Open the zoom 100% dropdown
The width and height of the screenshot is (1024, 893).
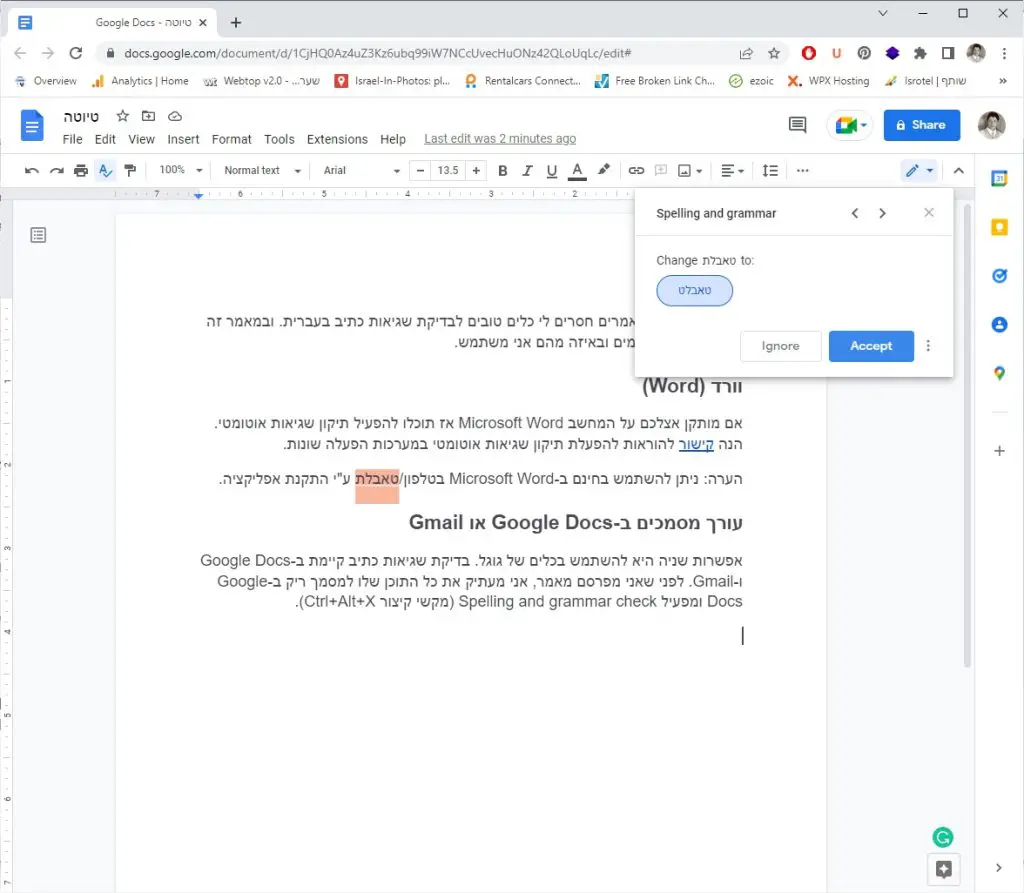point(180,170)
